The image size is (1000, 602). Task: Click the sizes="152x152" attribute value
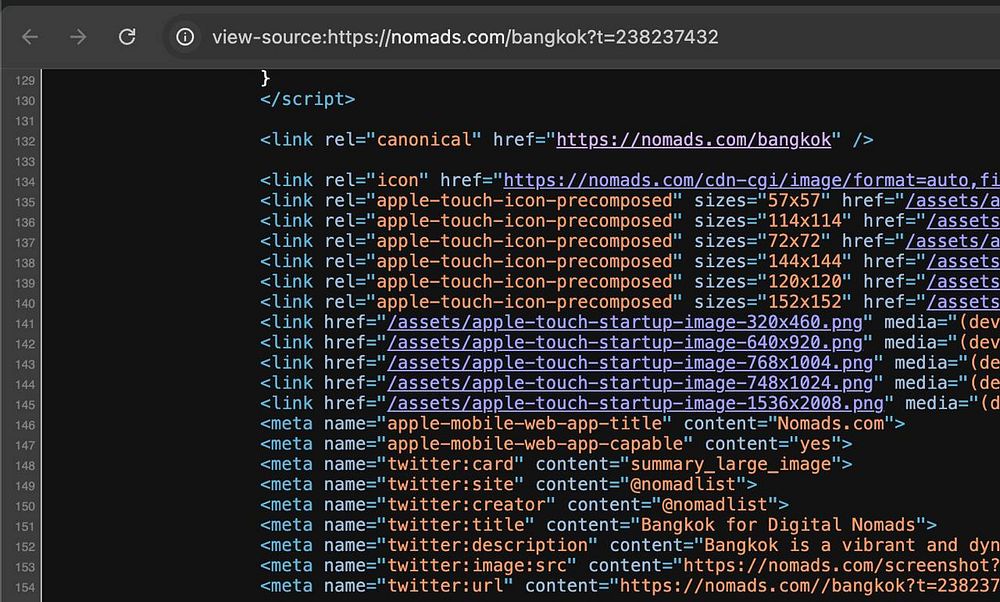point(804,302)
